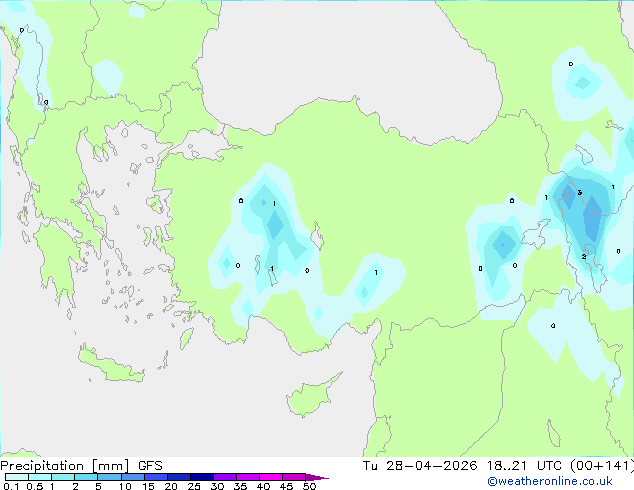634x490 pixels.
Task: Select the 5–10 mm legend swatch
Action: pos(109,477)
